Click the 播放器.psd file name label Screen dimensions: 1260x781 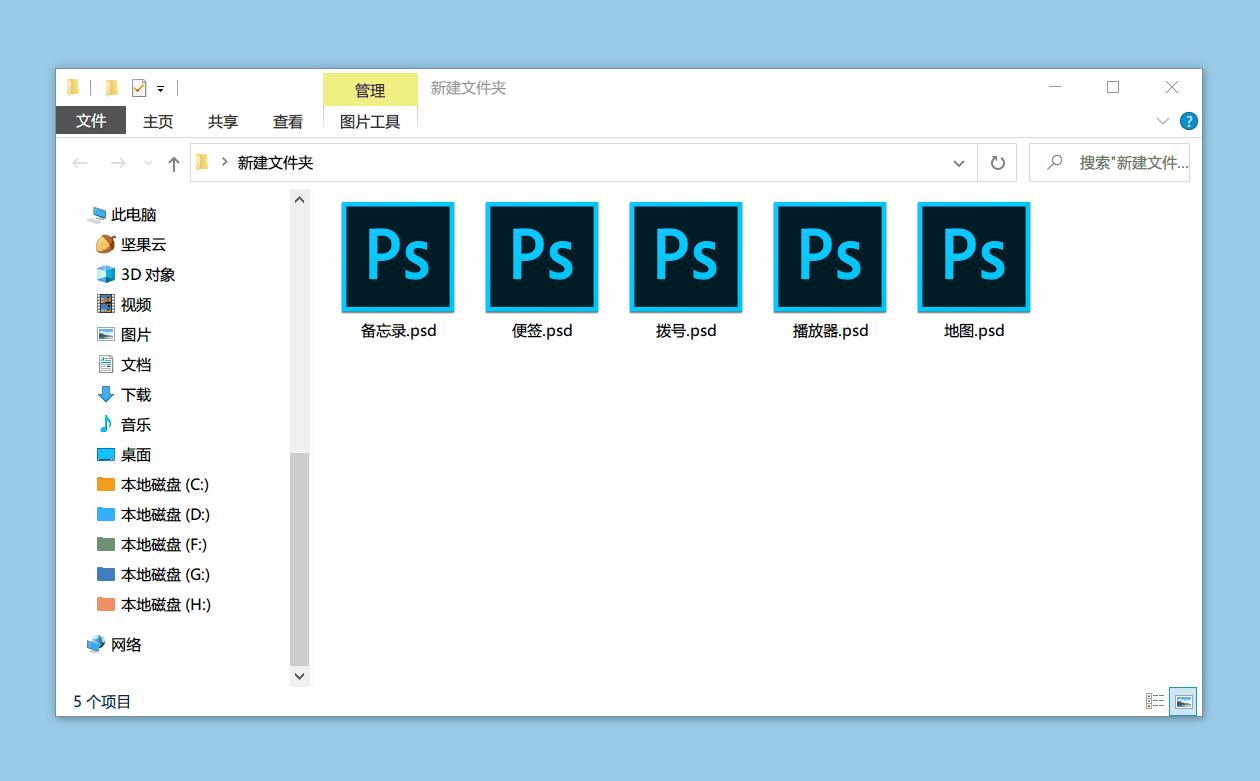[x=830, y=331]
